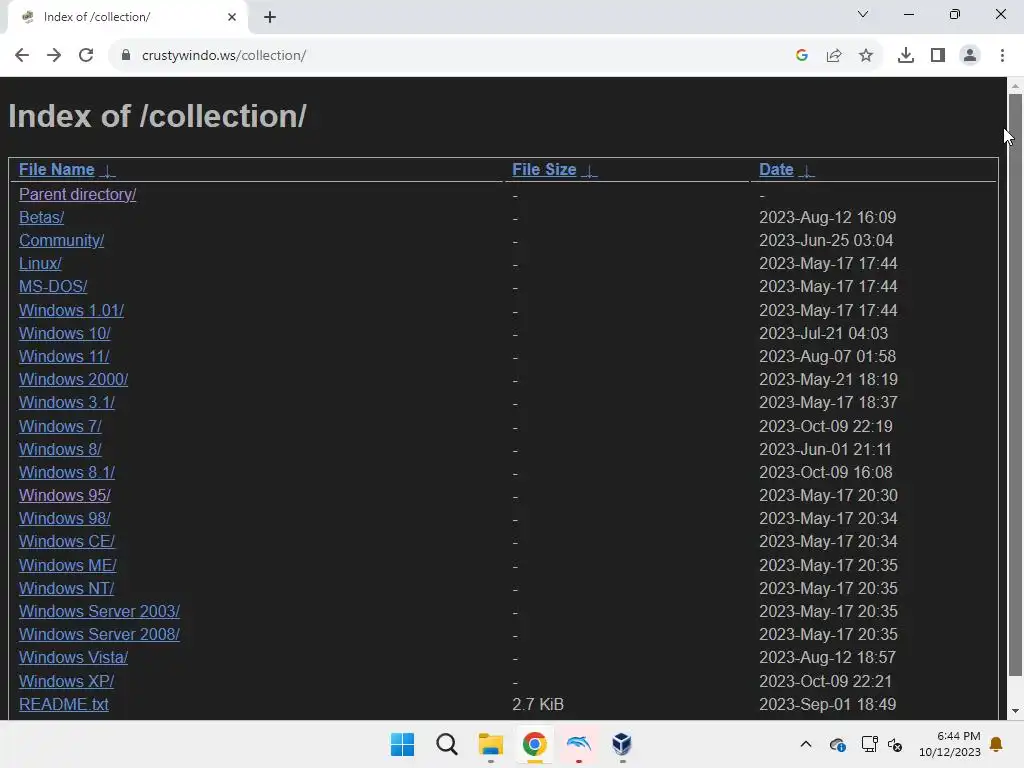Image resolution: width=1024 pixels, height=768 pixels.
Task: Open the Windows CE folder
Action: point(67,542)
